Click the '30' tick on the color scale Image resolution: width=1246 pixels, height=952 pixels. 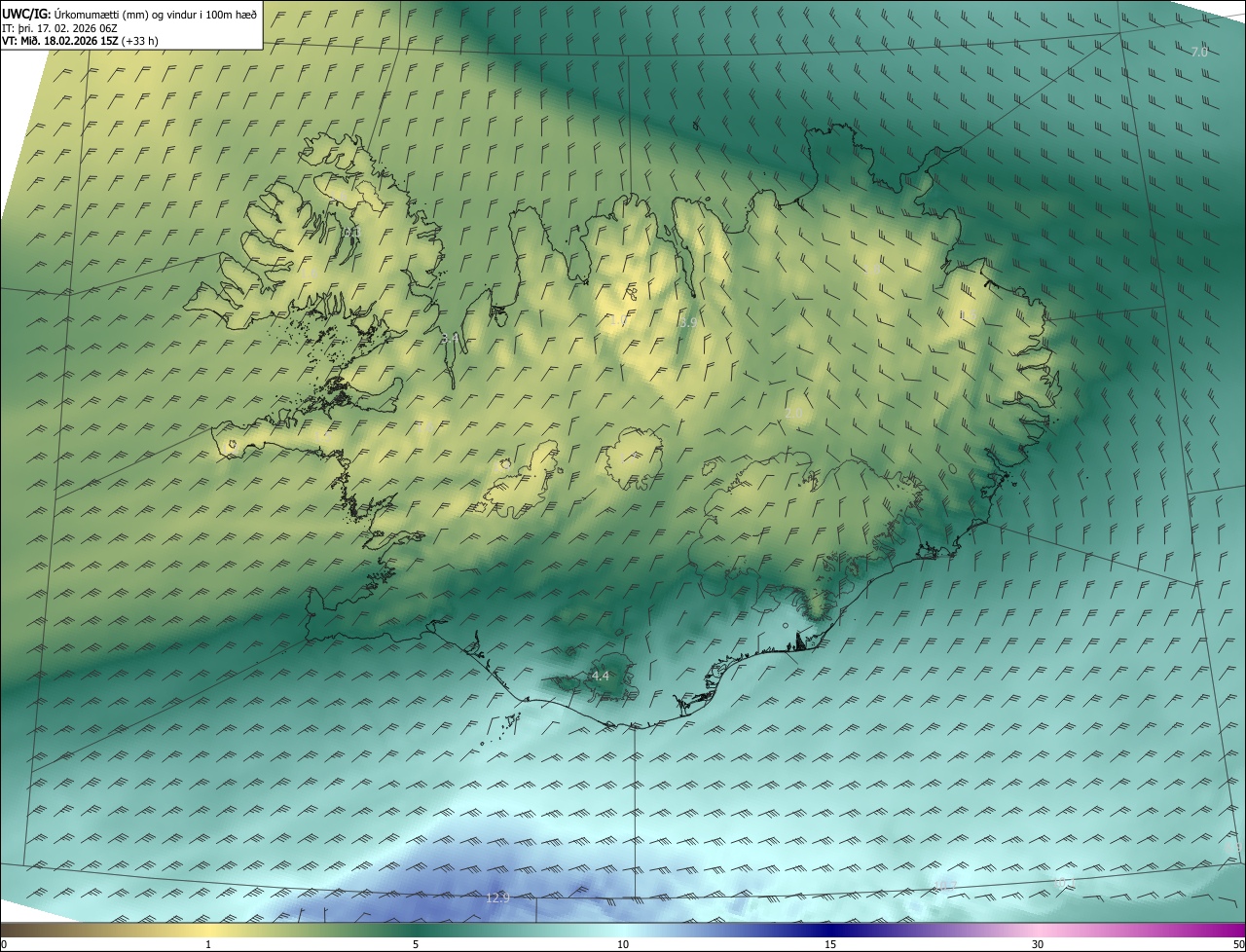pos(1038,945)
